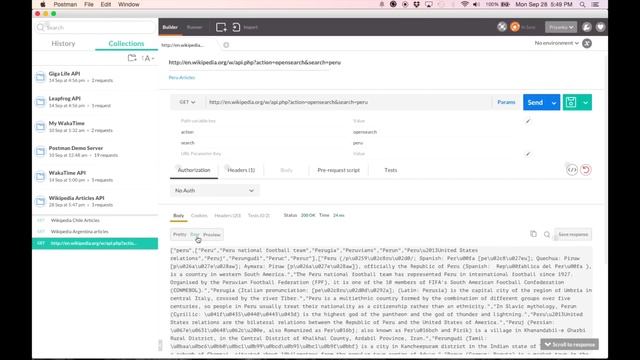640x360 pixels.
Task: Click the Save request disk icon
Action: pyautogui.click(x=571, y=102)
